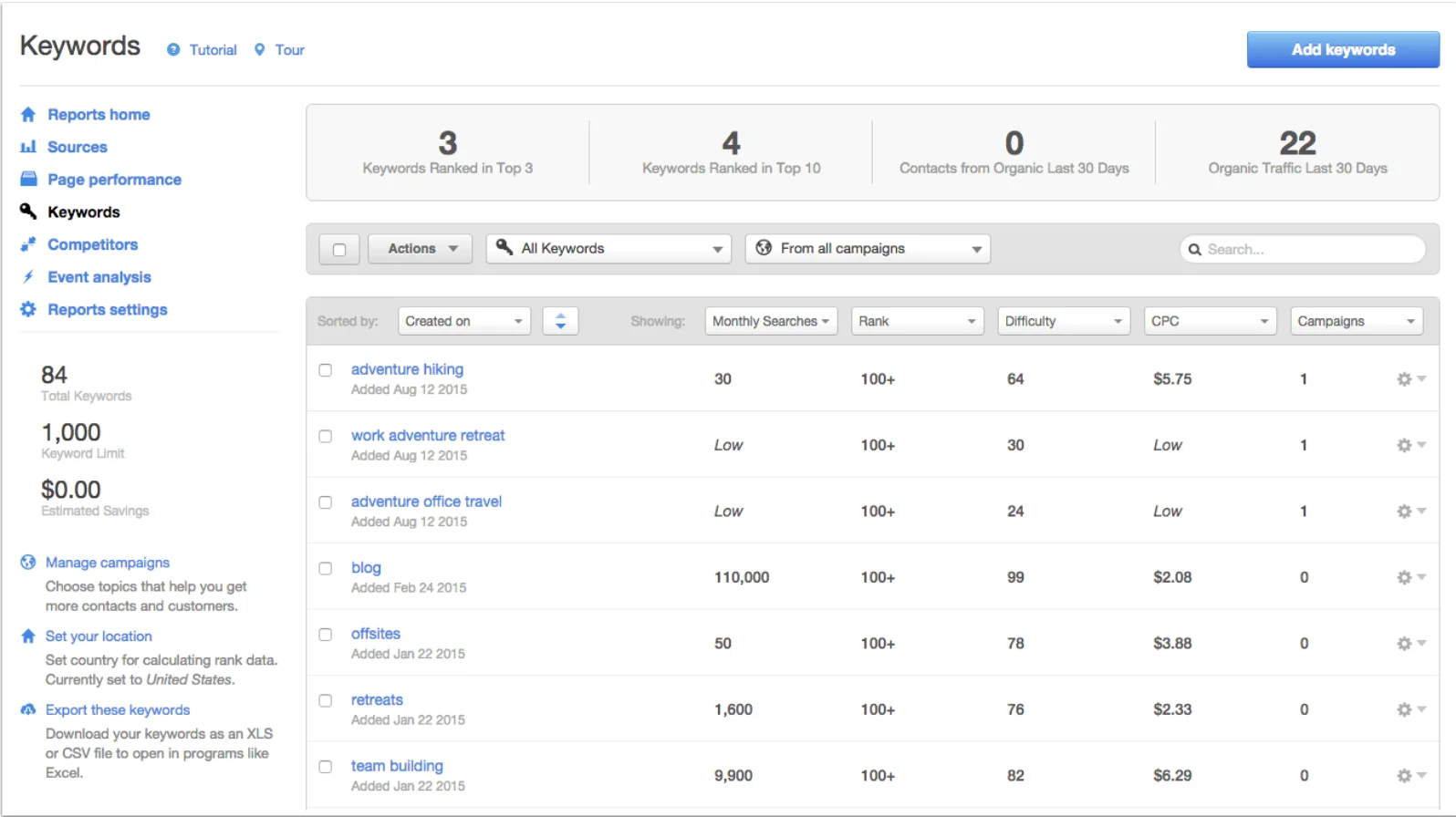Viewport: 1456px width, 817px height.
Task: Open the Competitors report
Action: pyautogui.click(x=93, y=244)
